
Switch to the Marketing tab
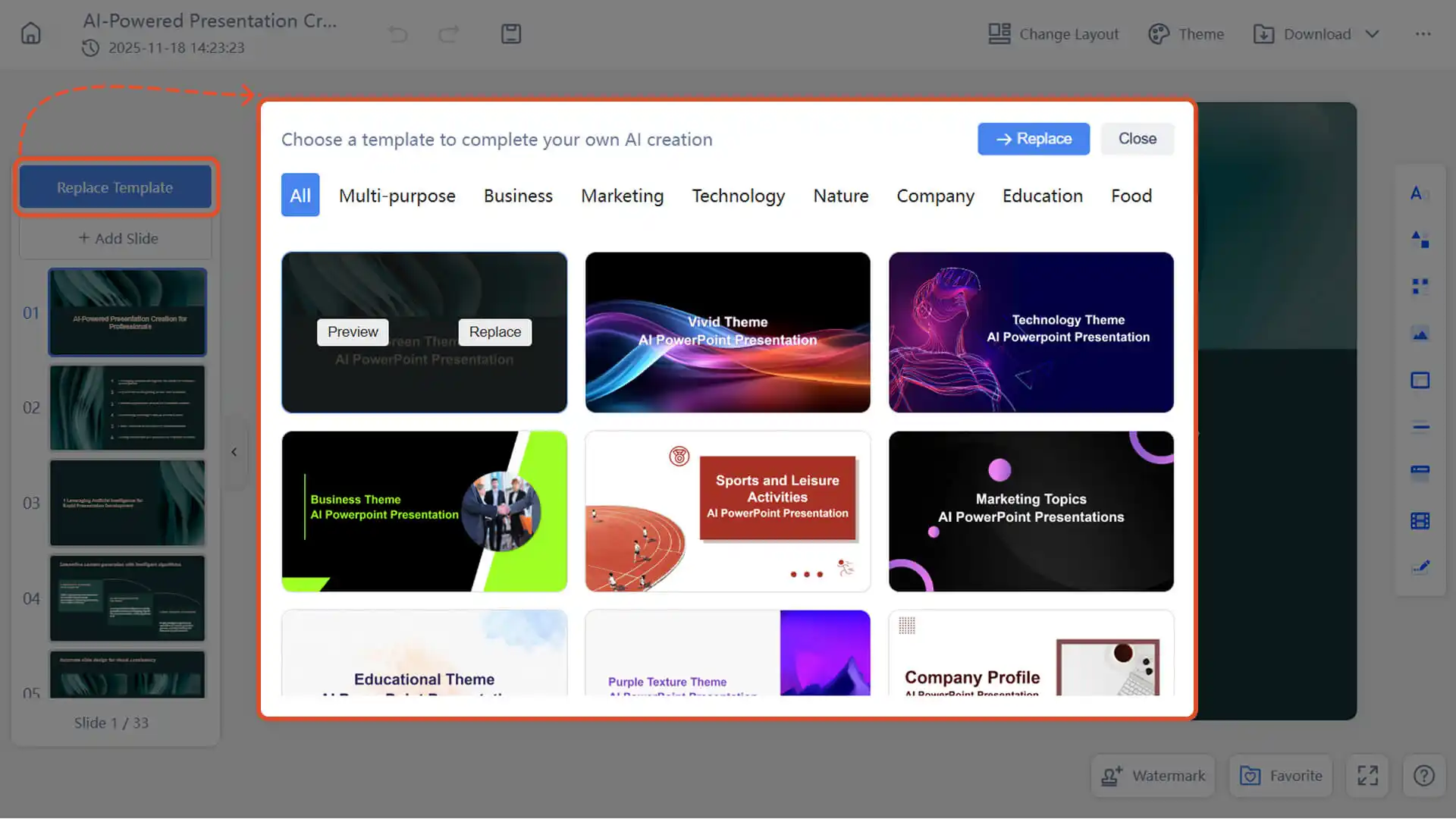[623, 196]
